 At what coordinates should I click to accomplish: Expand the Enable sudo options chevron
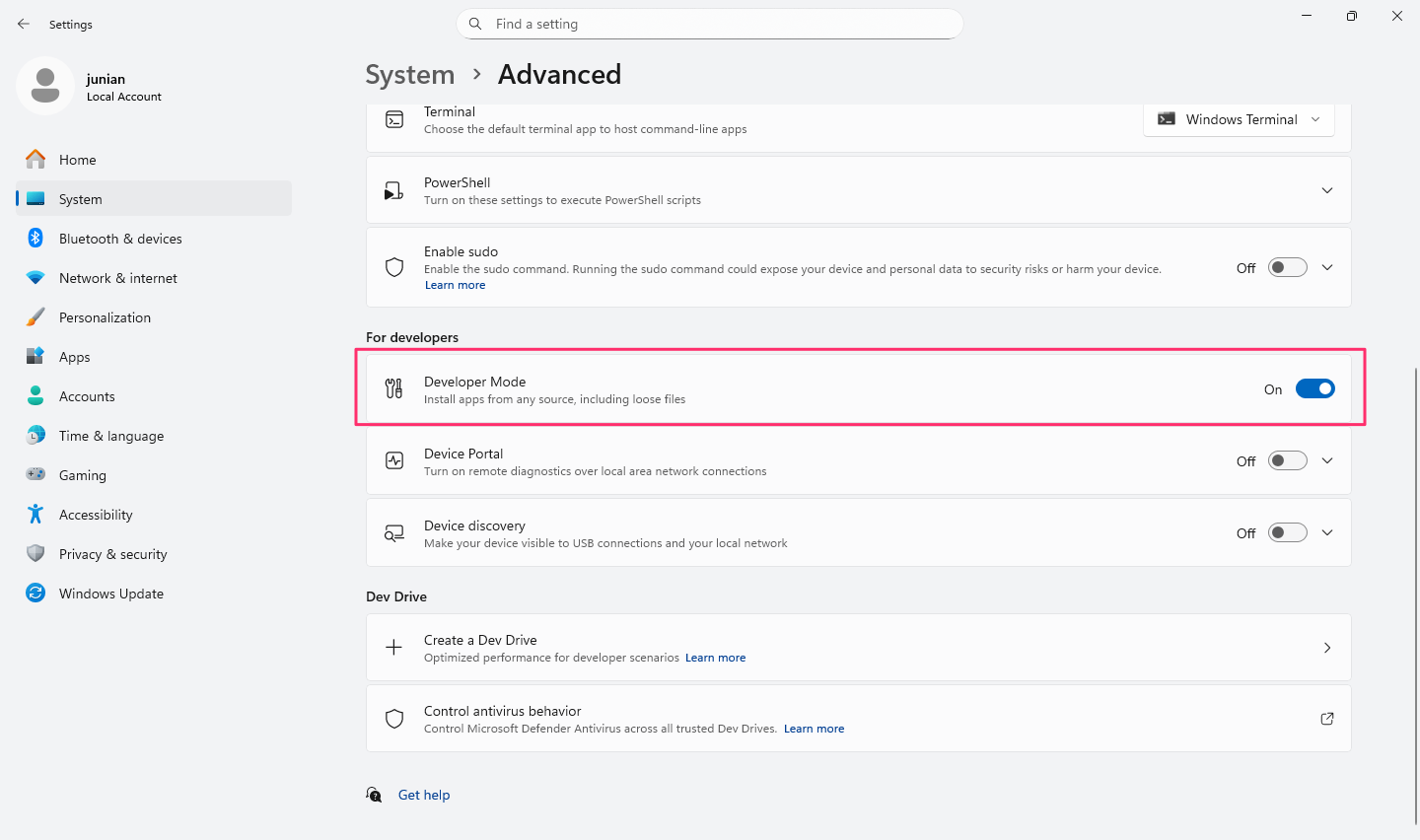pyautogui.click(x=1327, y=267)
